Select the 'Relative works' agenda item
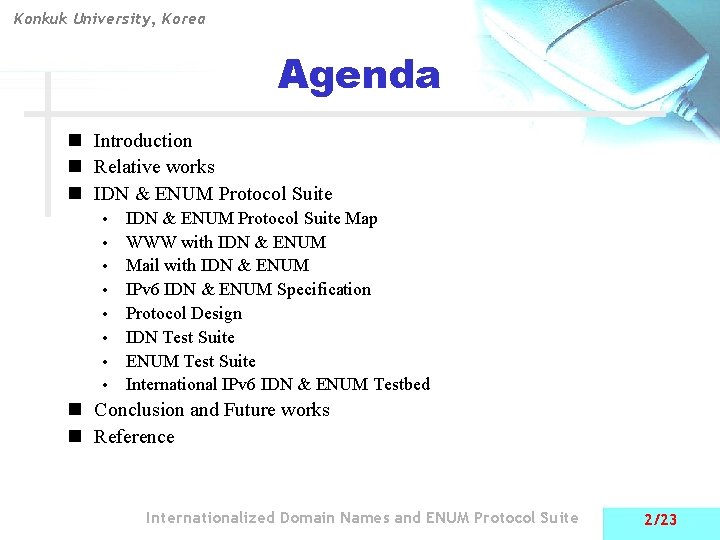This screenshot has width=720, height=540. pos(154,167)
